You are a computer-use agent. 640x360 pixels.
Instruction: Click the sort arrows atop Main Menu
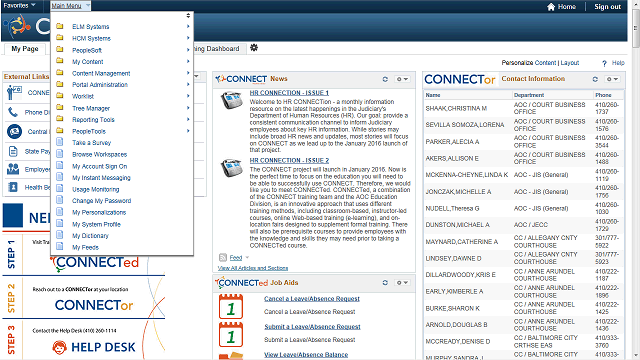(x=188, y=16)
